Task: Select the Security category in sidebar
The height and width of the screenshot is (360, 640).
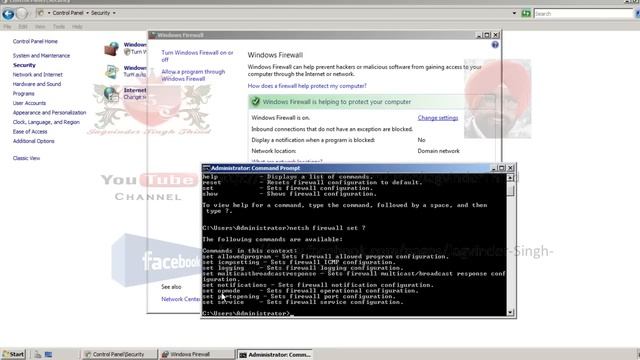Action: coord(24,65)
